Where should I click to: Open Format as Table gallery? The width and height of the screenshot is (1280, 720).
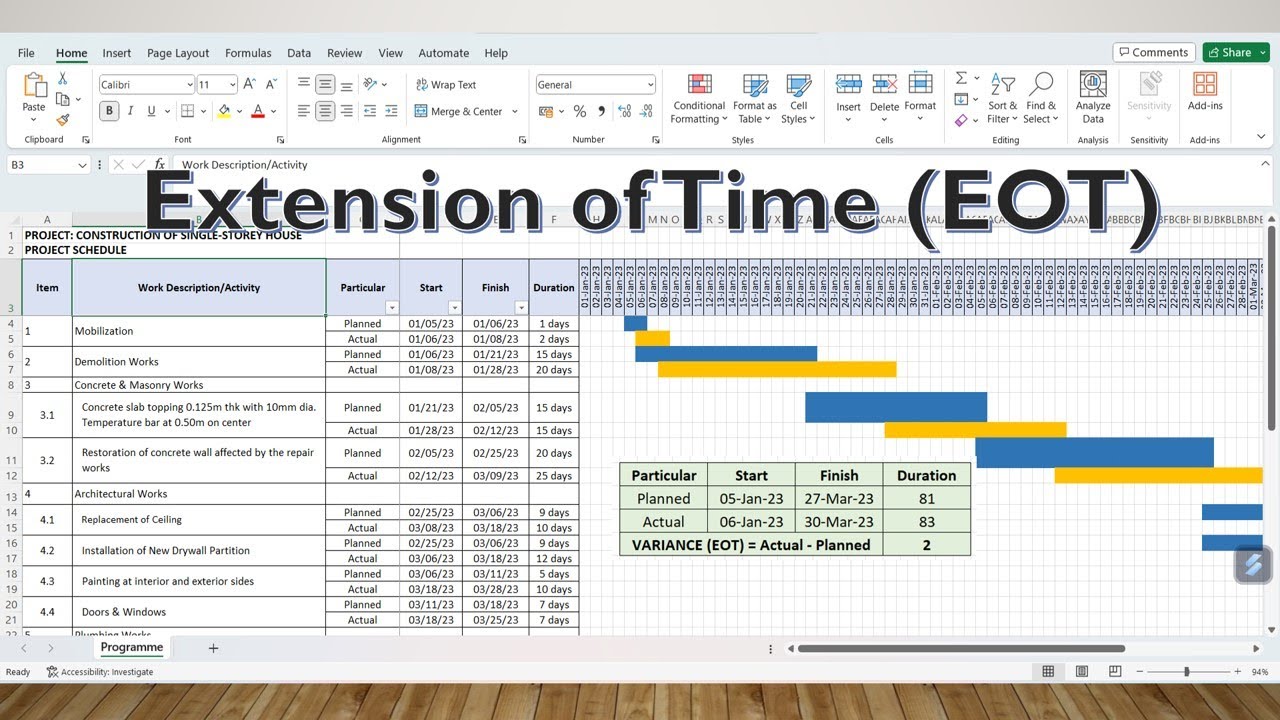[x=755, y=98]
